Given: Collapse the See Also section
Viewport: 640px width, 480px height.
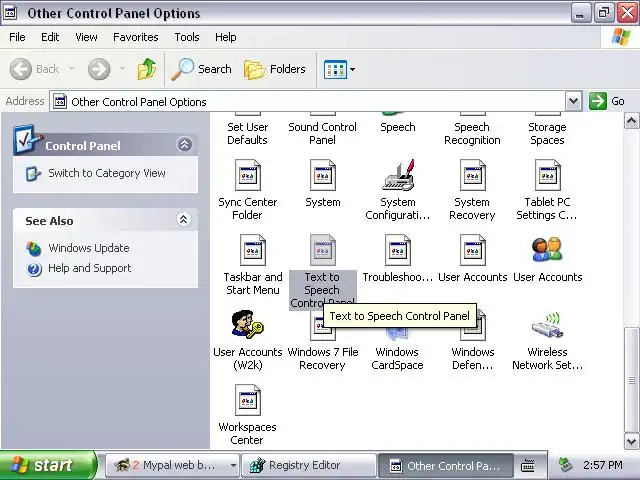Looking at the screenshot, I should click(x=184, y=220).
